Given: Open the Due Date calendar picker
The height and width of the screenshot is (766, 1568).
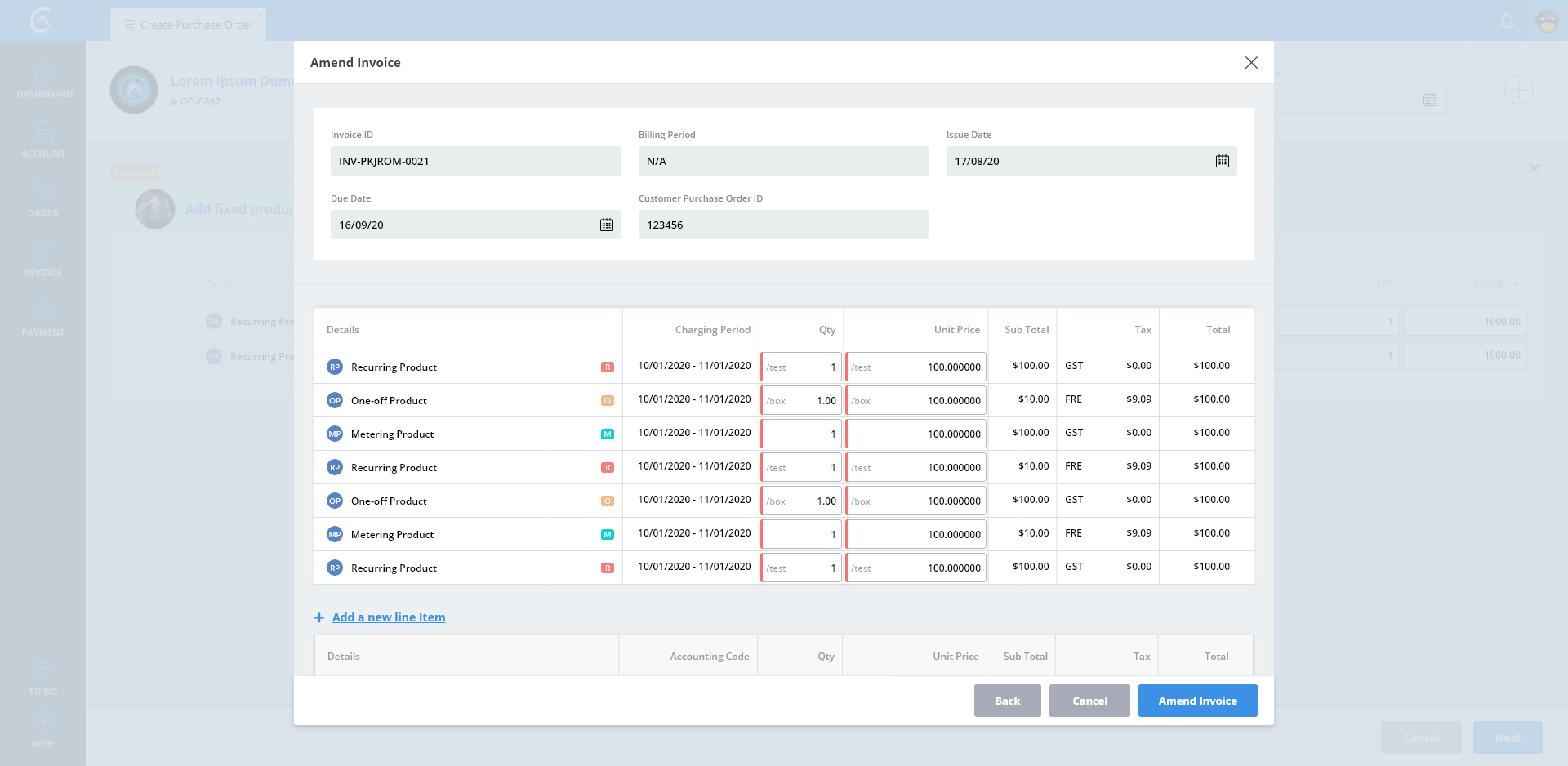Looking at the screenshot, I should tap(606, 225).
